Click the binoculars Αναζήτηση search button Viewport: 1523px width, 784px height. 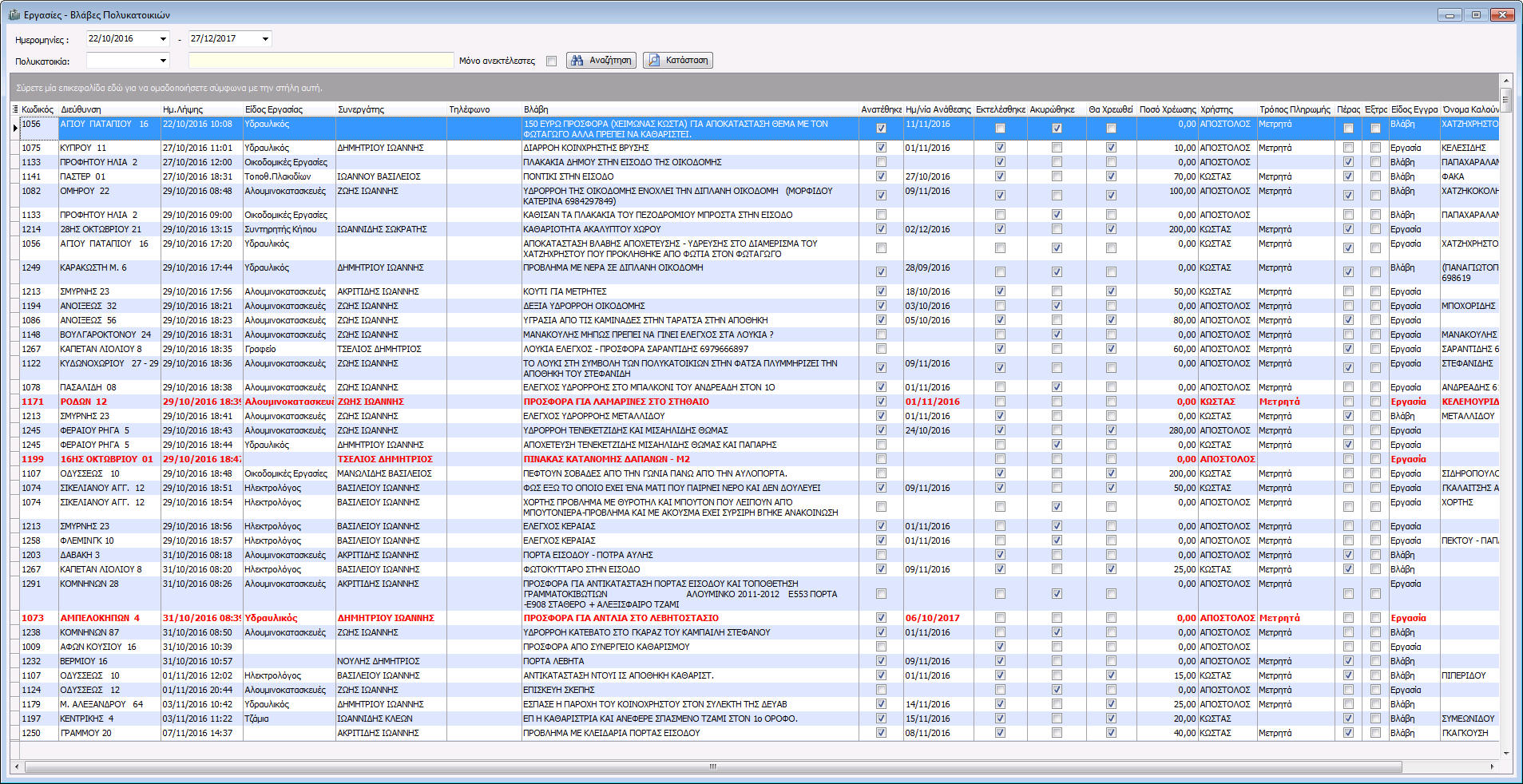point(602,60)
